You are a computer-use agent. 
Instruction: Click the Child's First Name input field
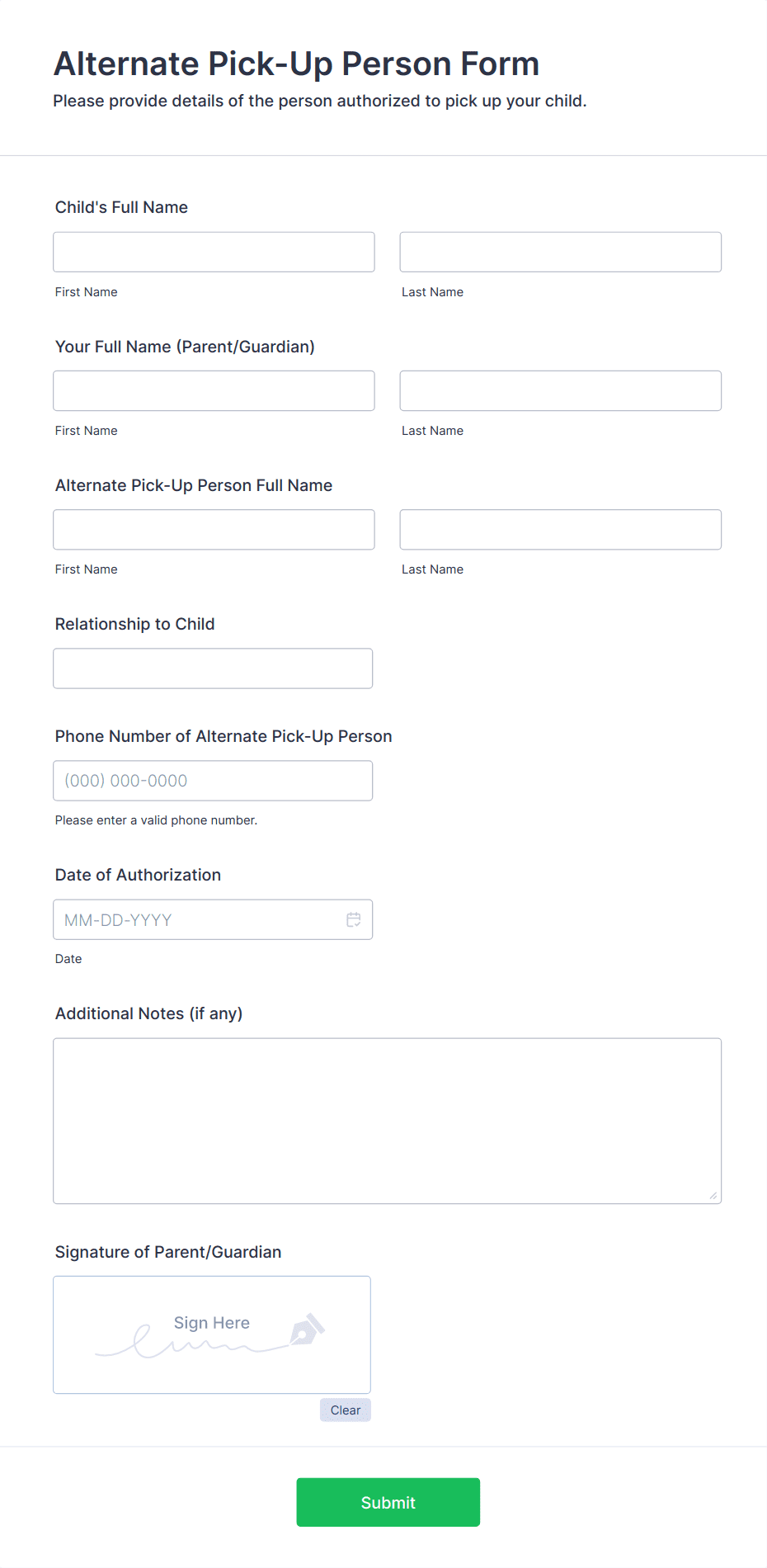(x=214, y=252)
